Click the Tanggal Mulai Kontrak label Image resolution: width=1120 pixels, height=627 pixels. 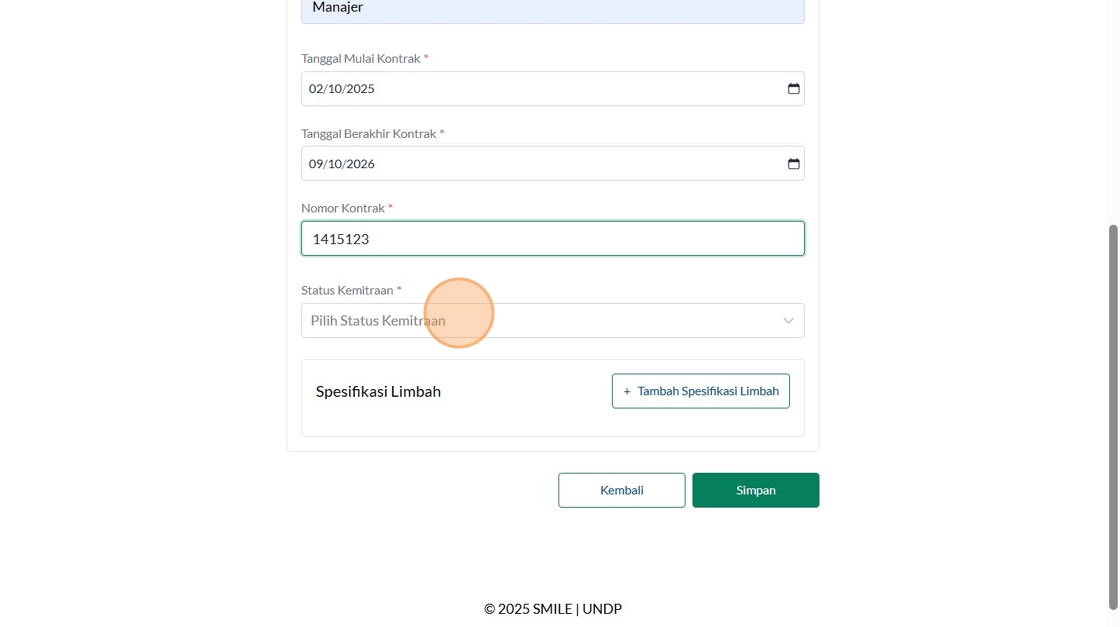(361, 59)
